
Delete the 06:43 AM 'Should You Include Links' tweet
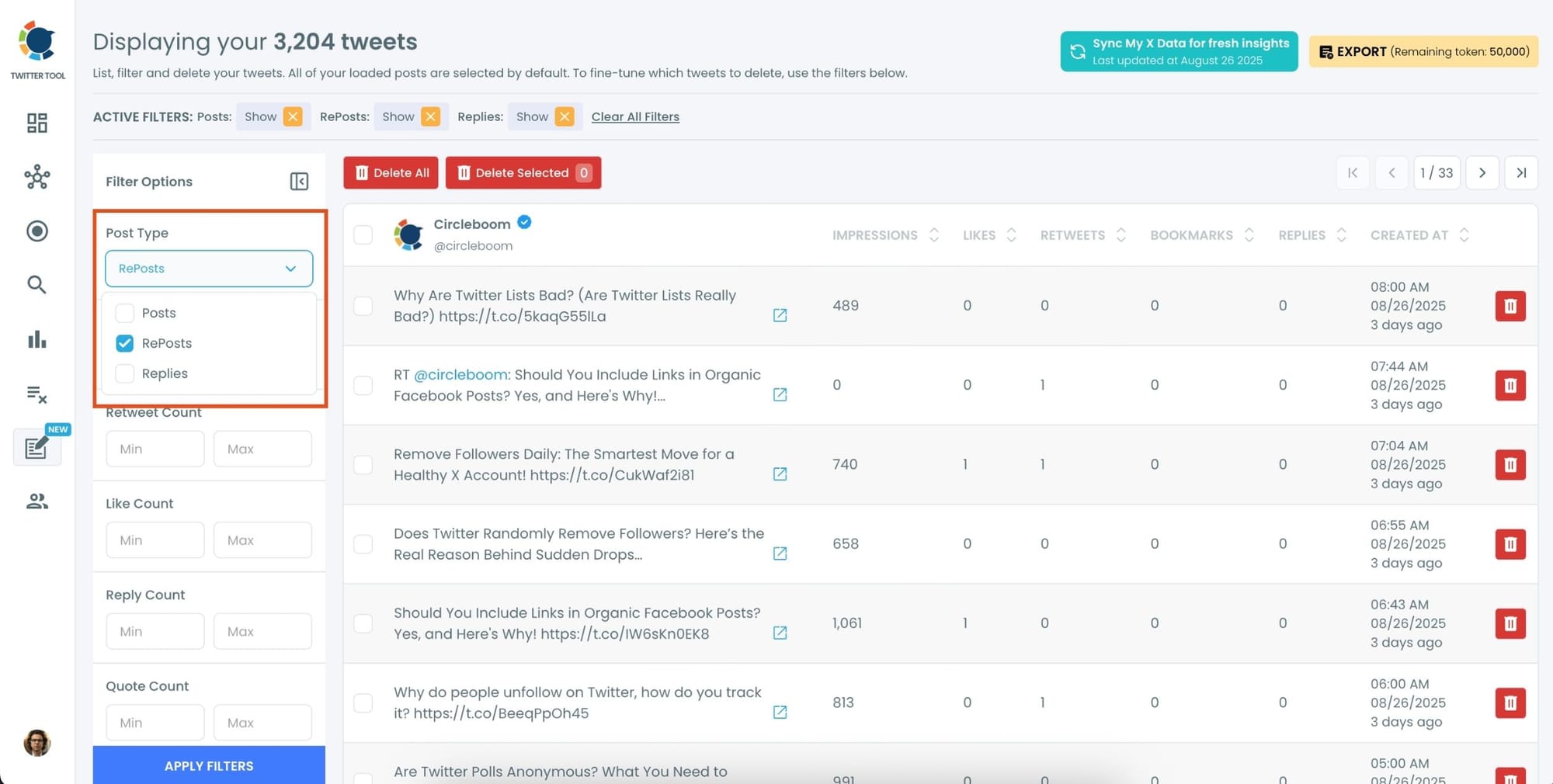coord(1510,623)
